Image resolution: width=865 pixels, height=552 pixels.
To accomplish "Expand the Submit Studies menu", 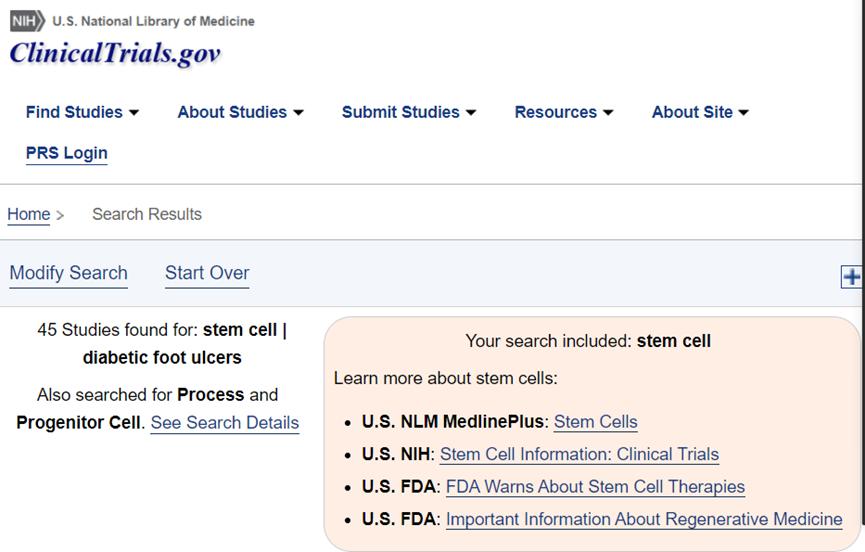I will coord(408,112).
